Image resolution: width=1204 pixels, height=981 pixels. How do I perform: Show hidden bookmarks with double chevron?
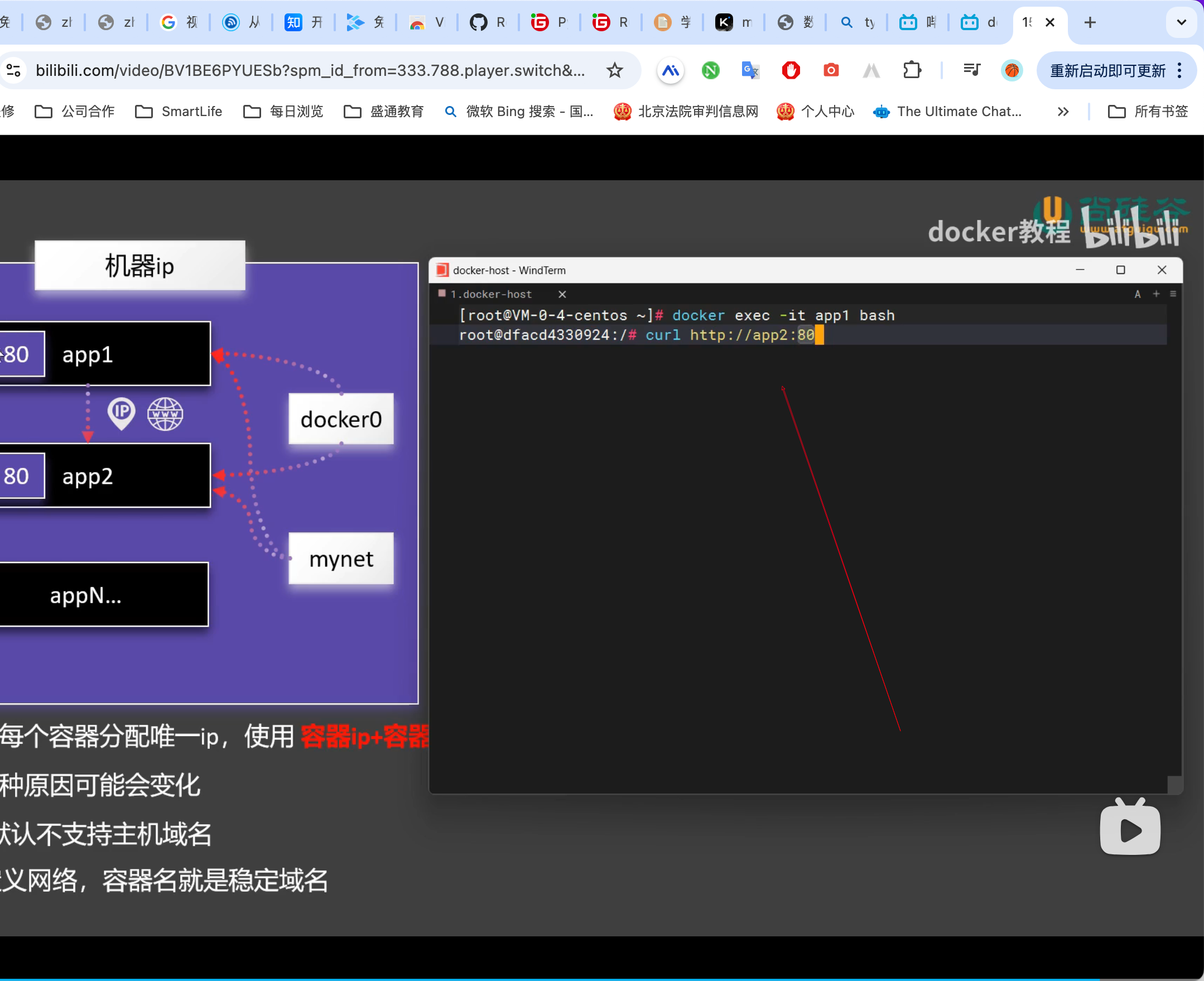tap(1063, 112)
